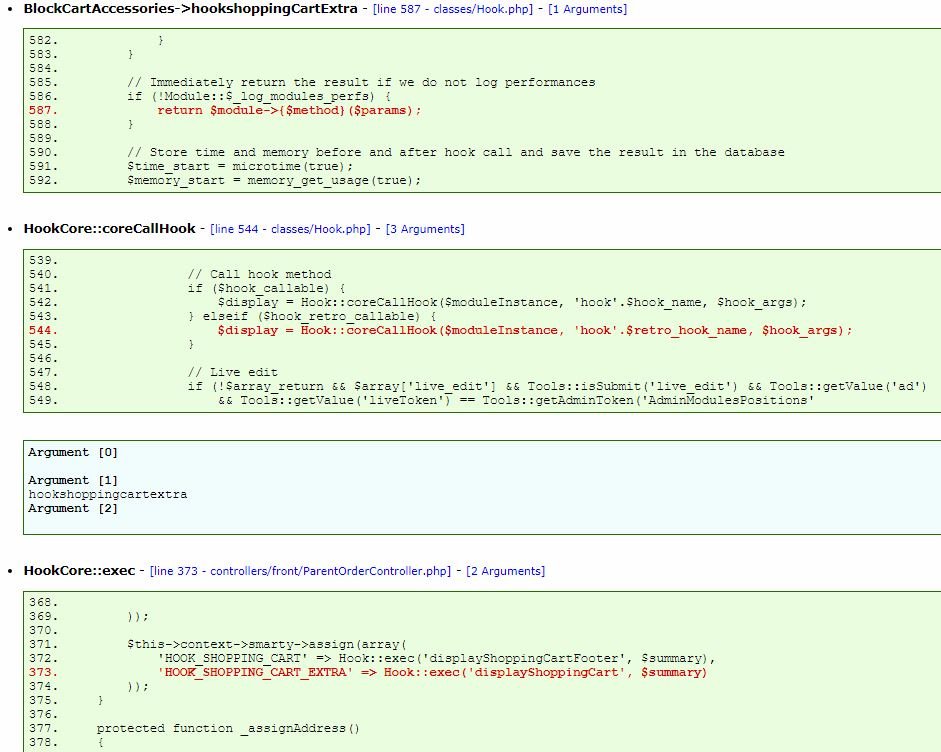This screenshot has width=941, height=752.
Task: Click the '// Live edit' comment
Action: [233, 372]
